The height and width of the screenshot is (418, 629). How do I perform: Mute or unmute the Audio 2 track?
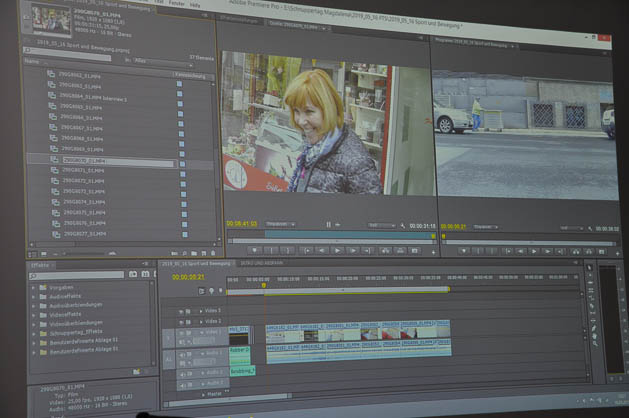(183, 373)
